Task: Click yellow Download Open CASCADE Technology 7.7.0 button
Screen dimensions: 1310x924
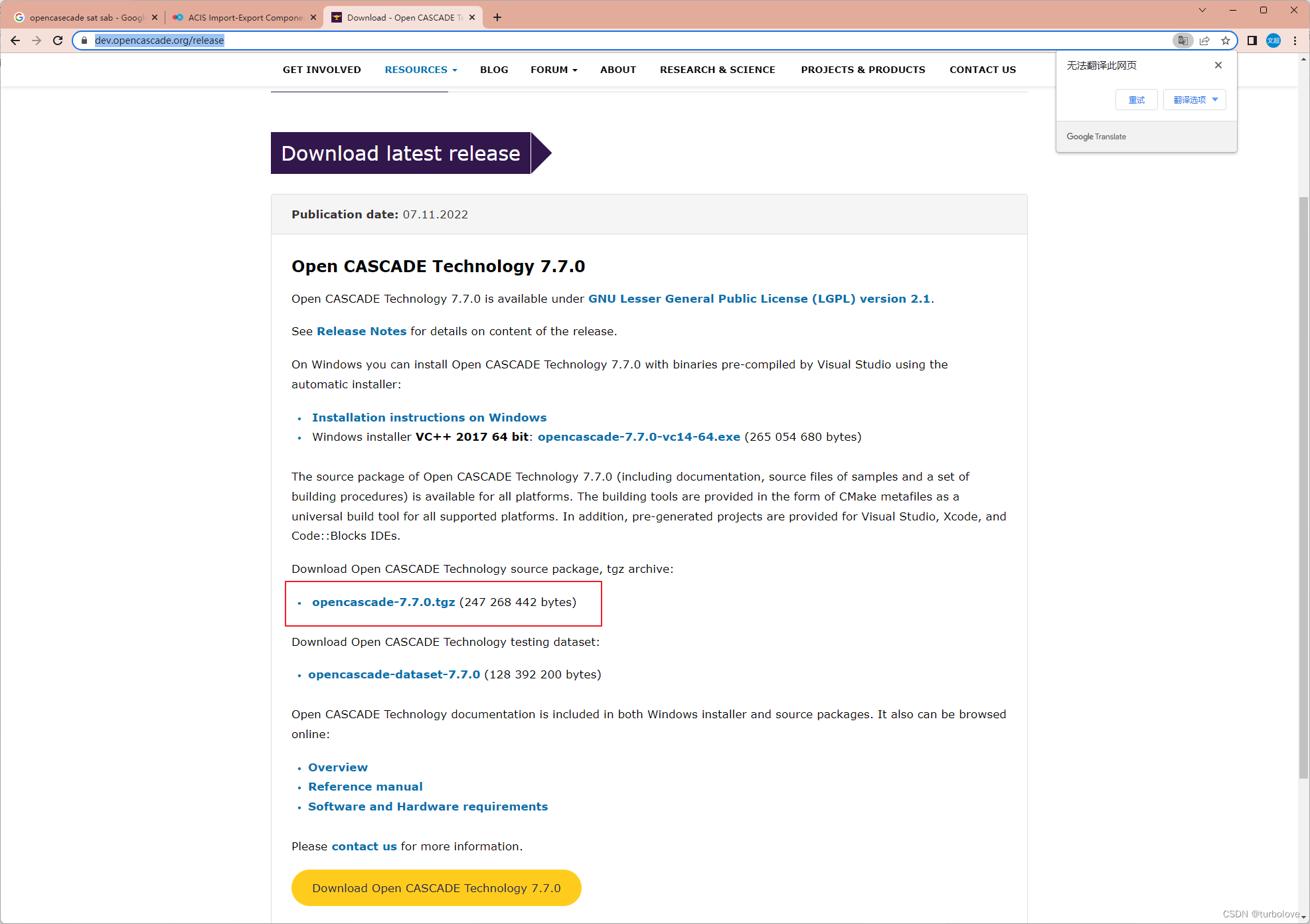Action: pyautogui.click(x=436, y=888)
